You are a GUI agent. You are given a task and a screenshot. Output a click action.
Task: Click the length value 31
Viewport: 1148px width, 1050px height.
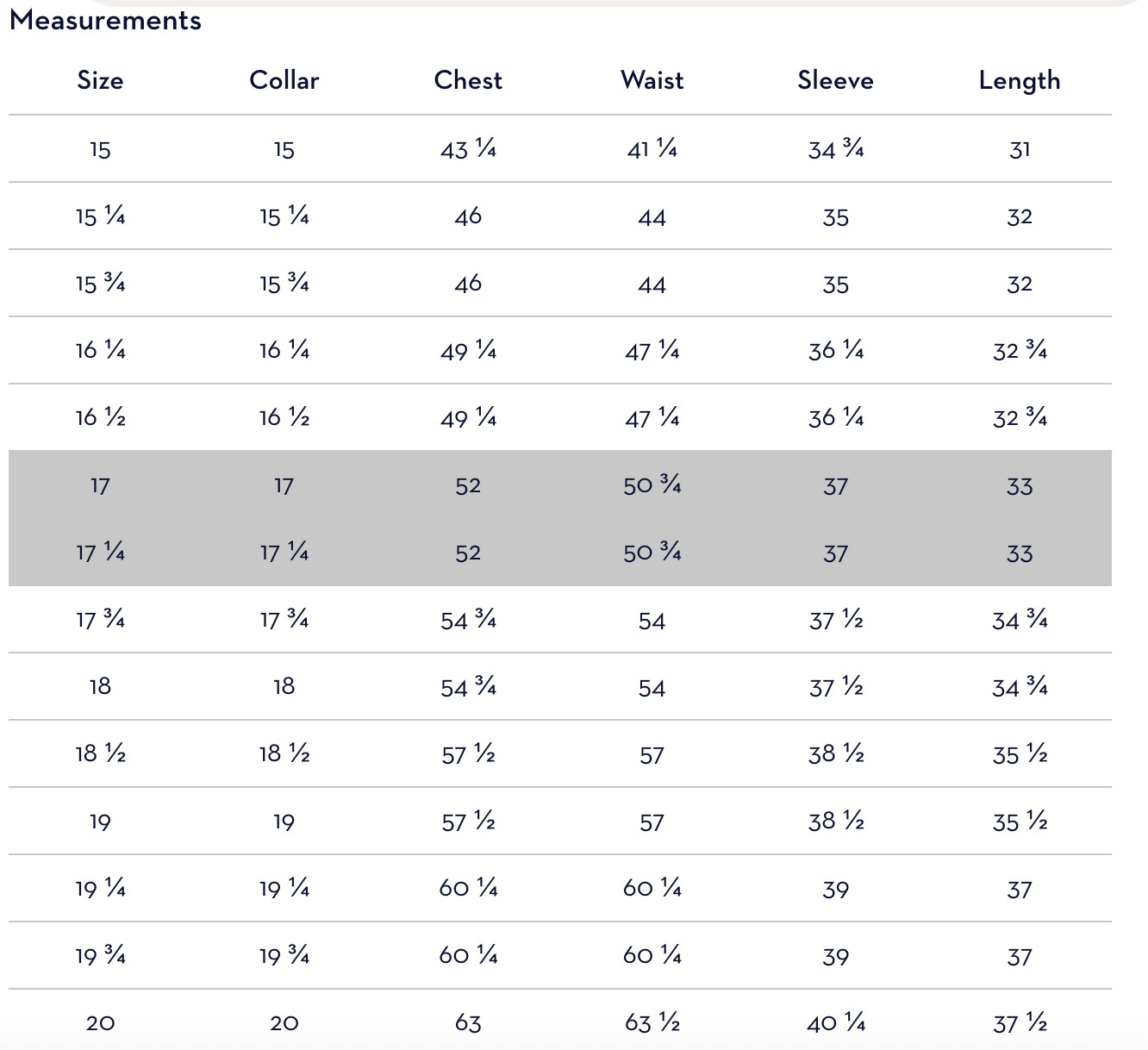(1020, 150)
